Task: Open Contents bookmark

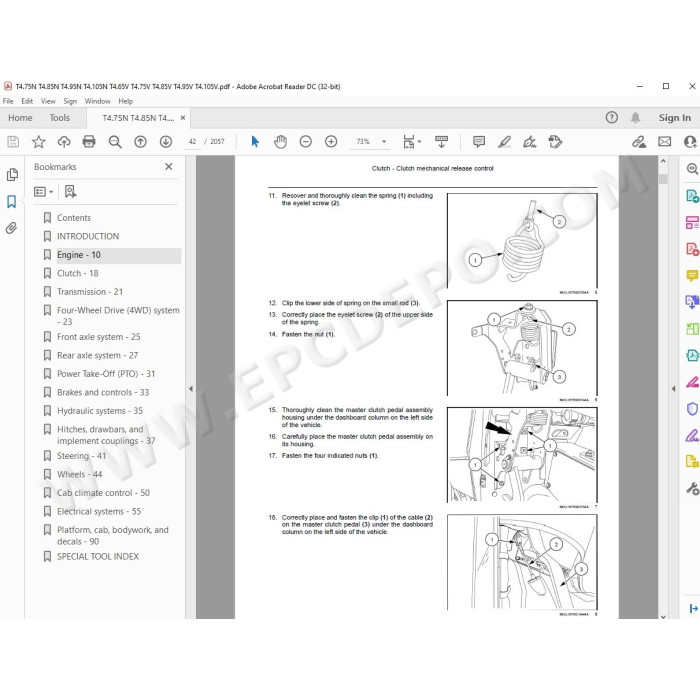Action: click(x=74, y=218)
